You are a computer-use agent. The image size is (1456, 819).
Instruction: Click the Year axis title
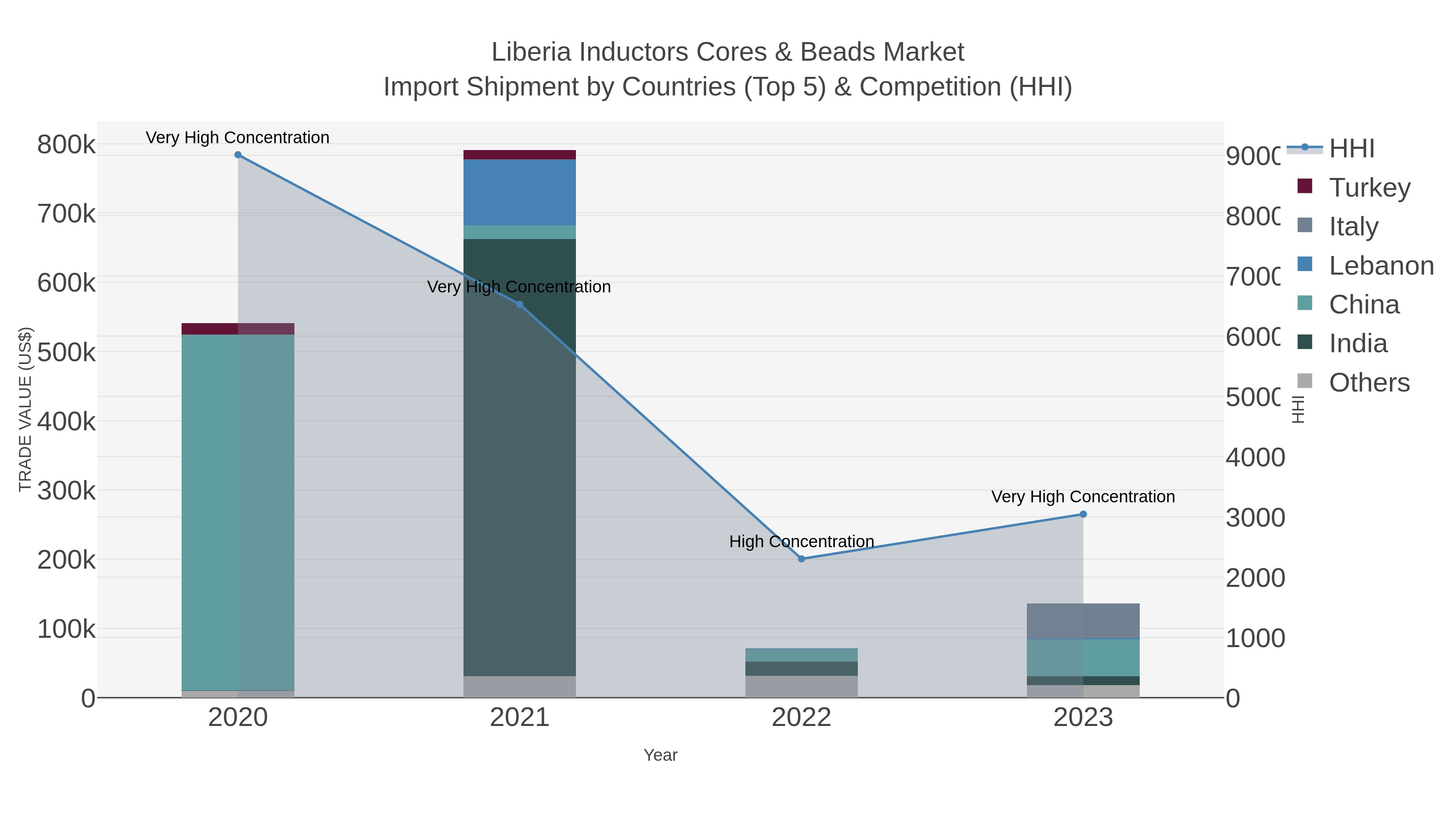pos(661,755)
